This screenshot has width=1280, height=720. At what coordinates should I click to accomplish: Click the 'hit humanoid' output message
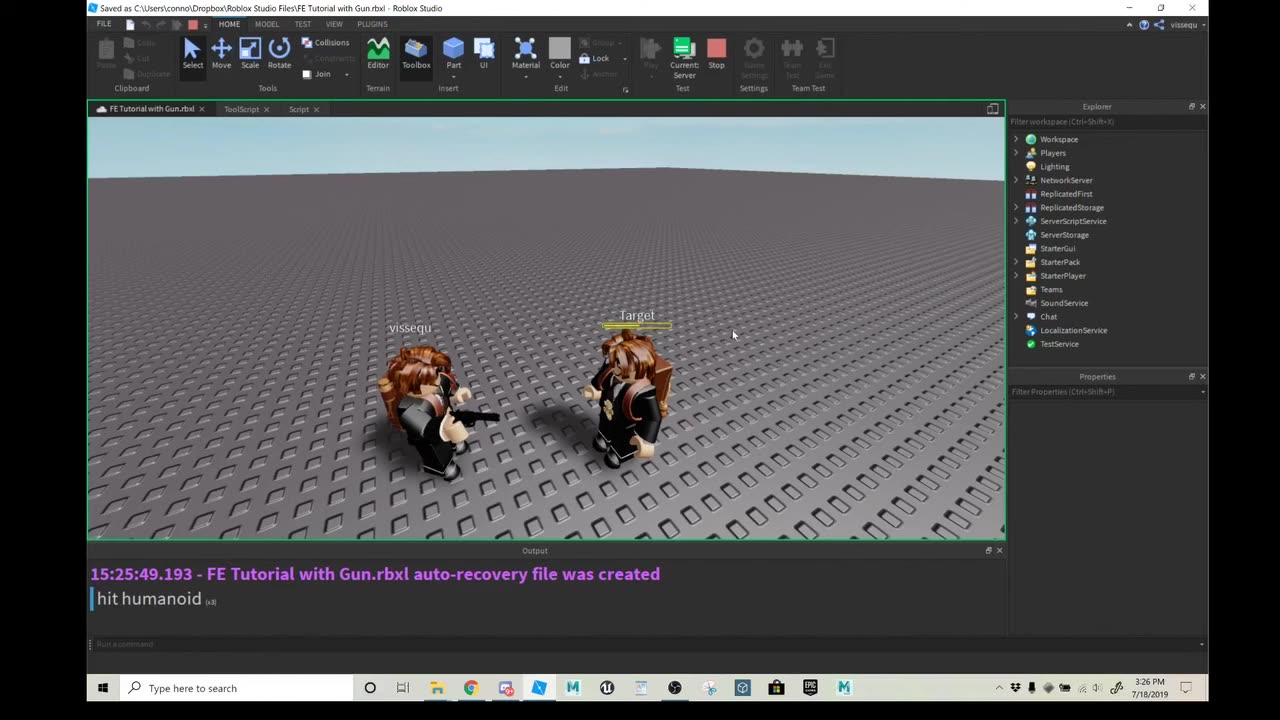(149, 599)
